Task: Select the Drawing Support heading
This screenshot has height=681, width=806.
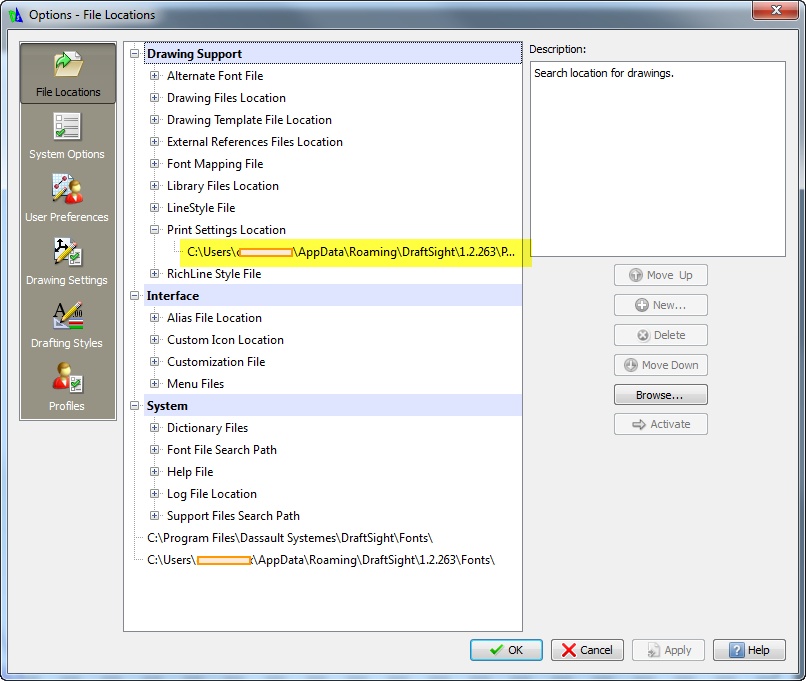Action: [333, 53]
